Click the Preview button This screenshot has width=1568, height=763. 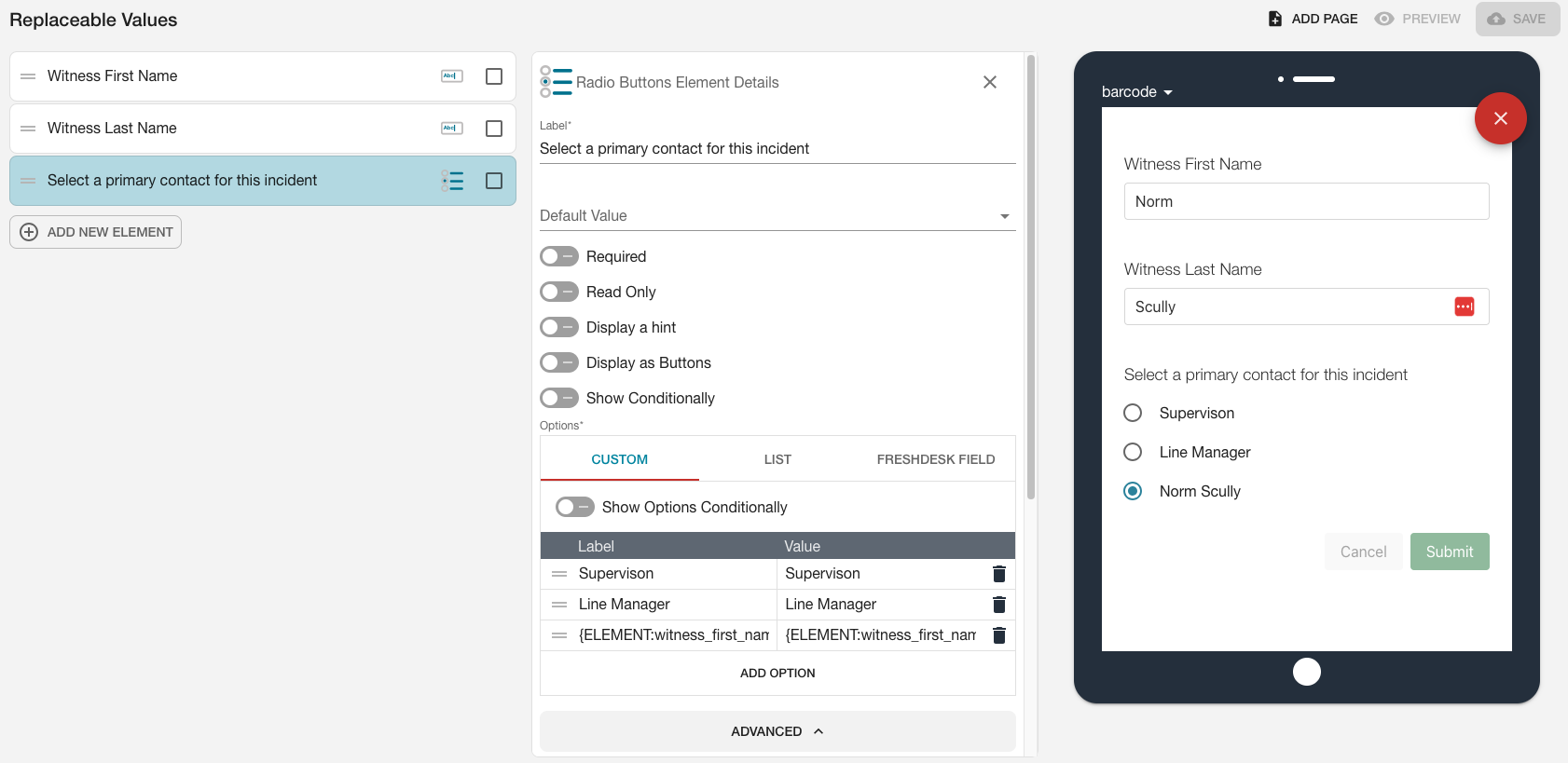click(x=1418, y=19)
